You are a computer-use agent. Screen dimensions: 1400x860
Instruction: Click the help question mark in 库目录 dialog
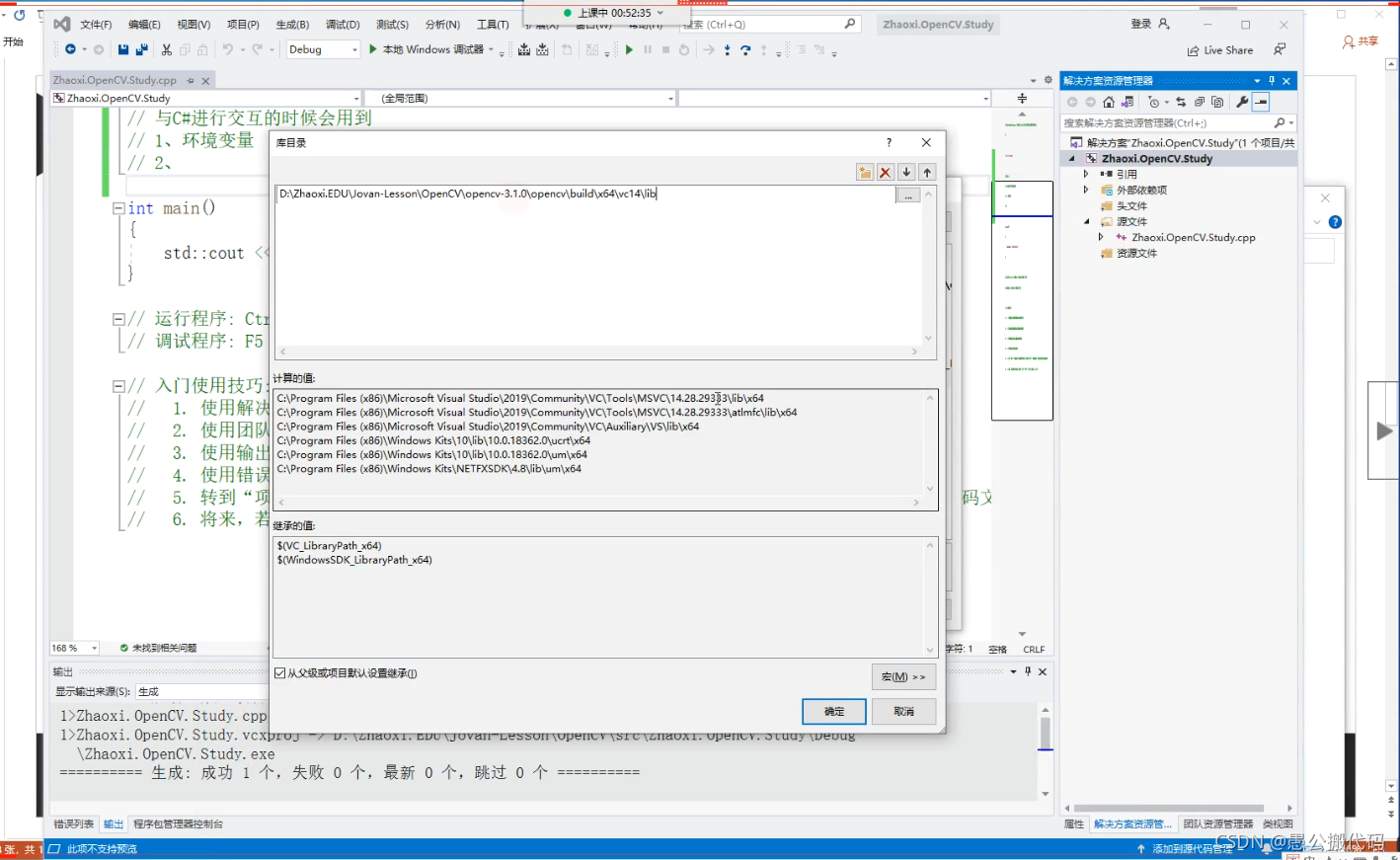coord(889,142)
